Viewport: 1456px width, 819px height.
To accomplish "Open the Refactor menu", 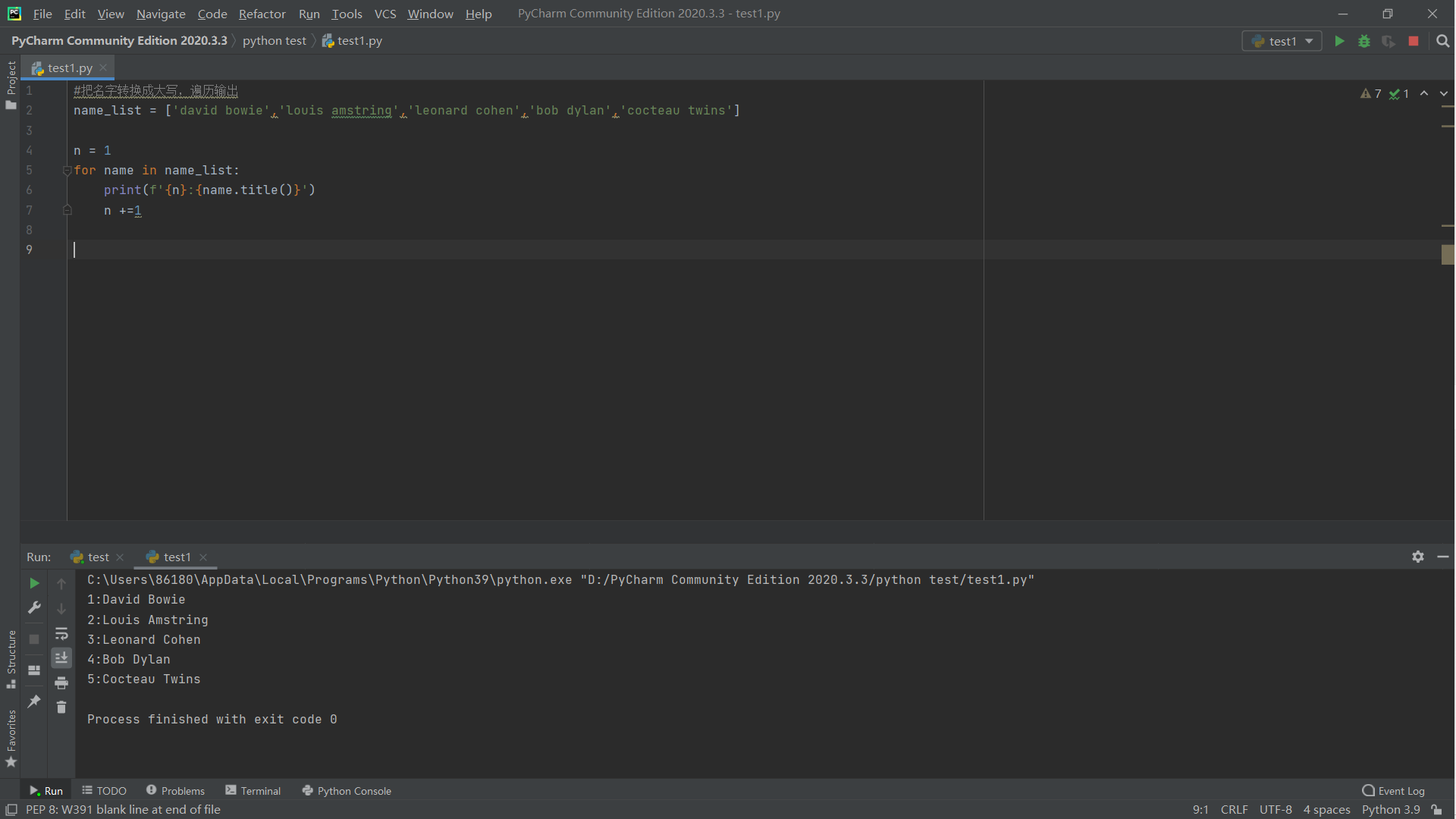I will [262, 14].
